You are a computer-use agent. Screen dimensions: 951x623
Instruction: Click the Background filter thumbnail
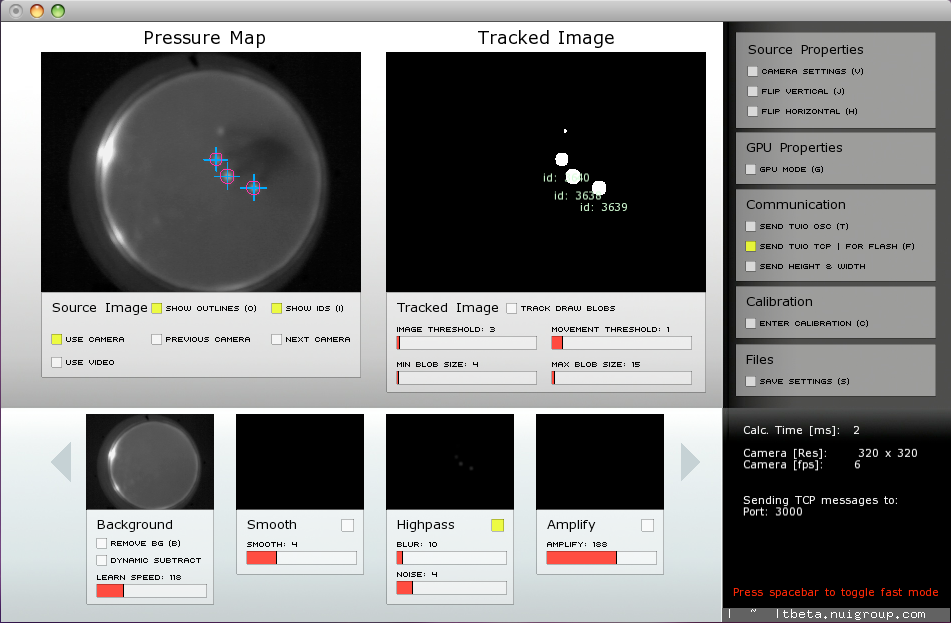tap(150, 462)
